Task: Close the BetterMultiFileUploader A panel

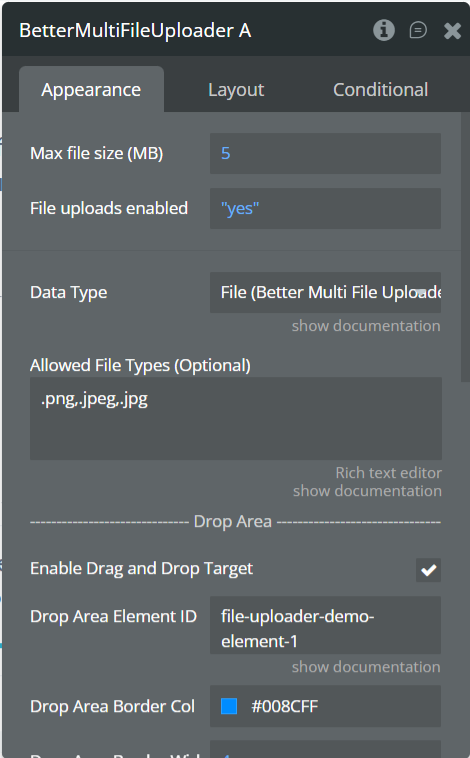Action: pyautogui.click(x=452, y=31)
